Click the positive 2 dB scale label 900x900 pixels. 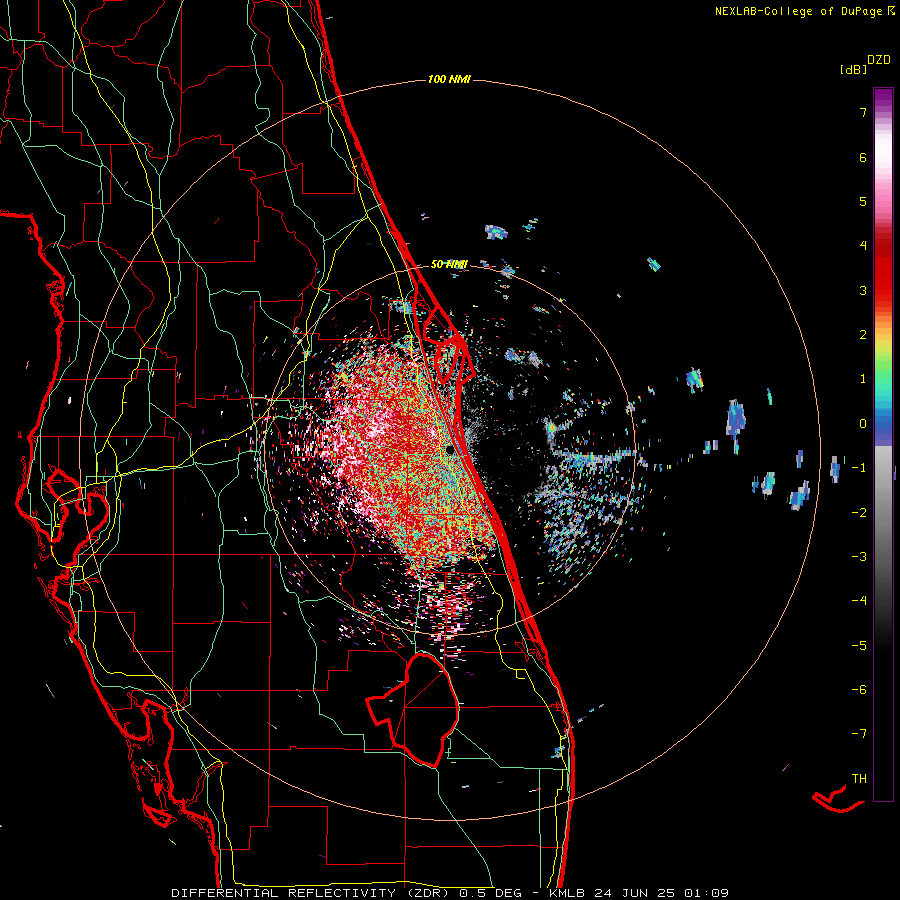coord(863,335)
